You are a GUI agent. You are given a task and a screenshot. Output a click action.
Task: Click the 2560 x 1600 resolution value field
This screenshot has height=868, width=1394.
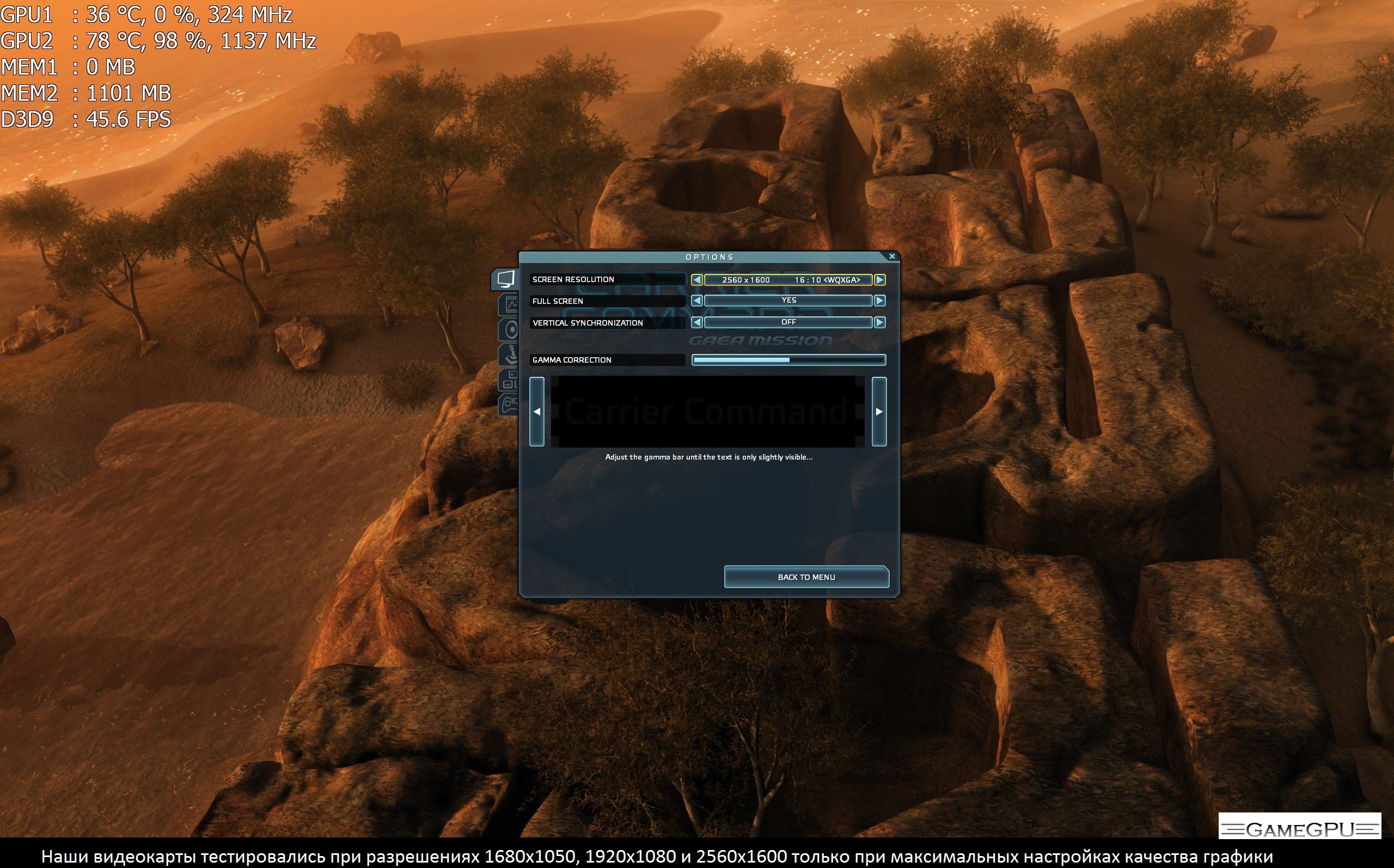pyautogui.click(x=788, y=279)
